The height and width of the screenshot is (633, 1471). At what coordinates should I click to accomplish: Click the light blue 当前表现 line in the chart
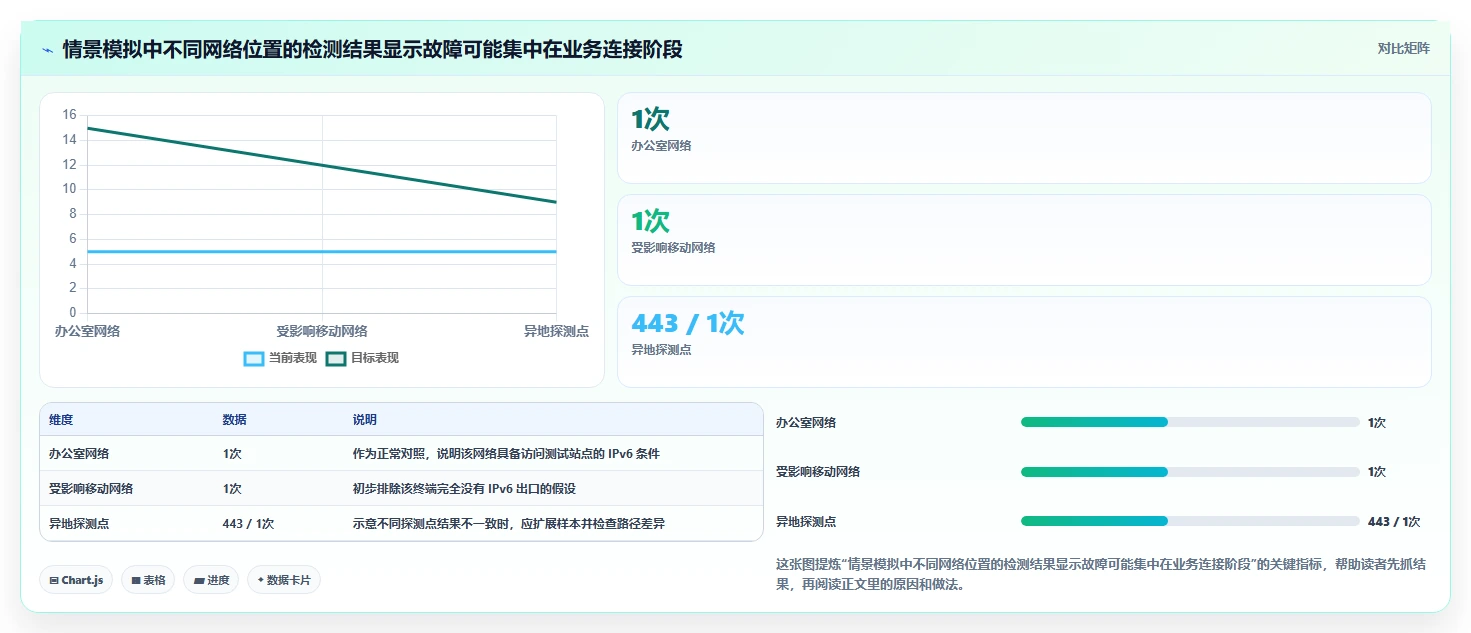[322, 251]
